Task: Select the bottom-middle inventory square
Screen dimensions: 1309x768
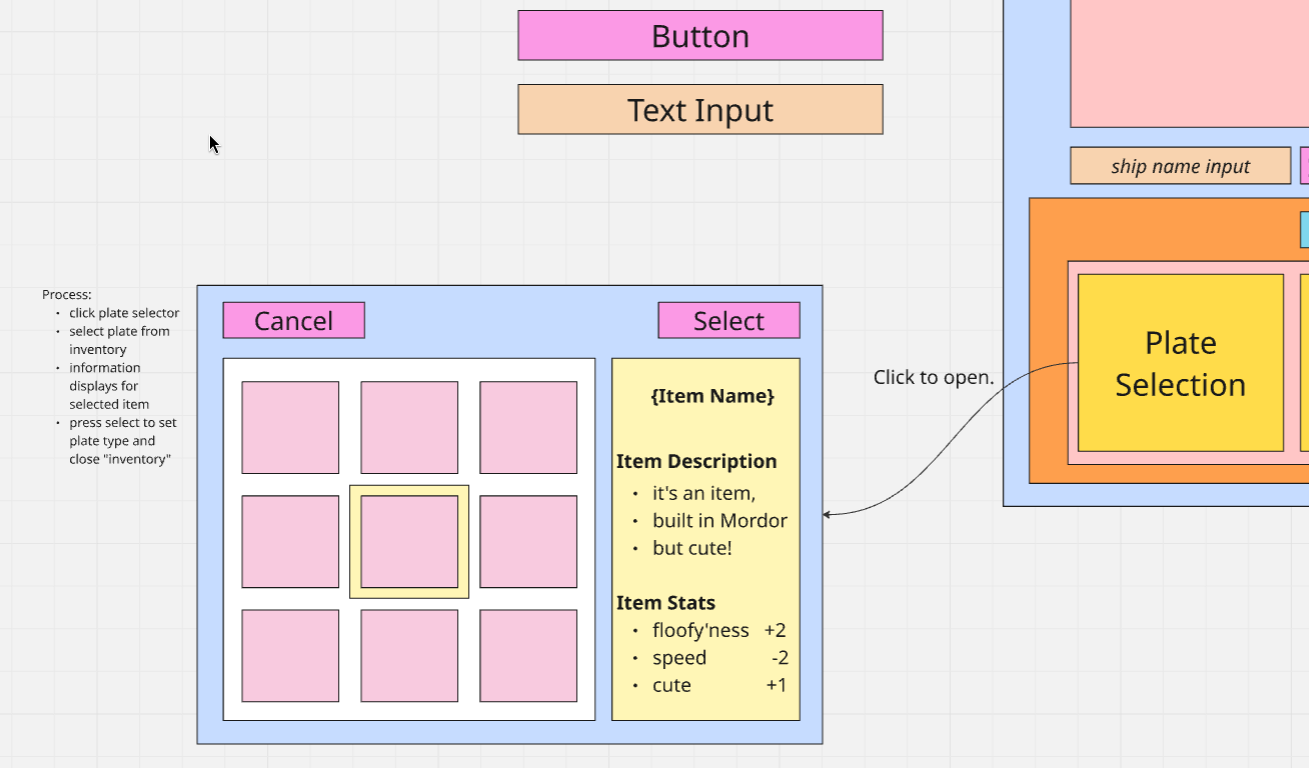Action: [x=409, y=656]
